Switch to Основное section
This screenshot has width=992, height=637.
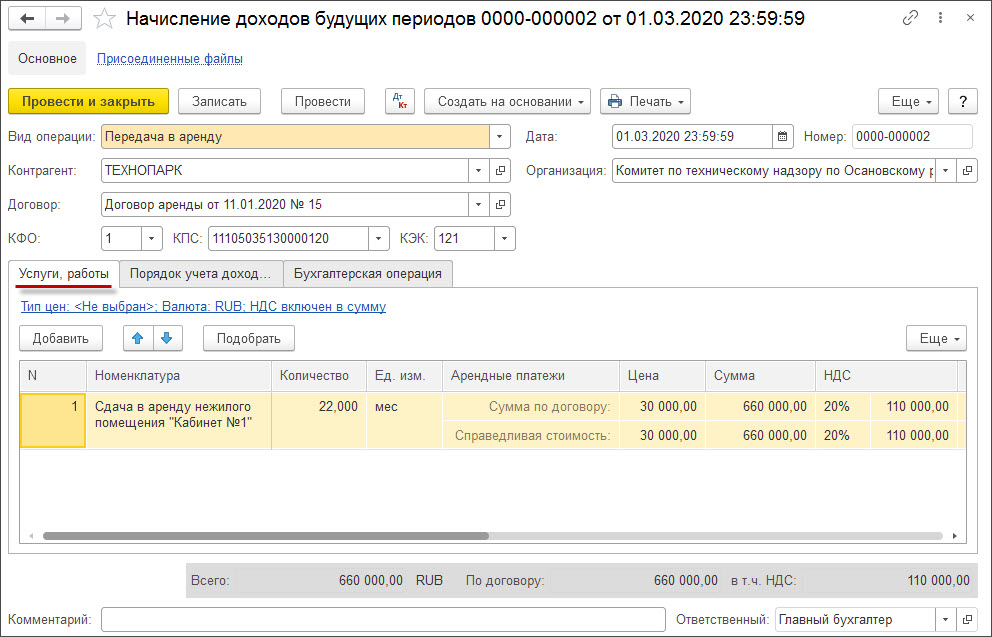[x=47, y=58]
